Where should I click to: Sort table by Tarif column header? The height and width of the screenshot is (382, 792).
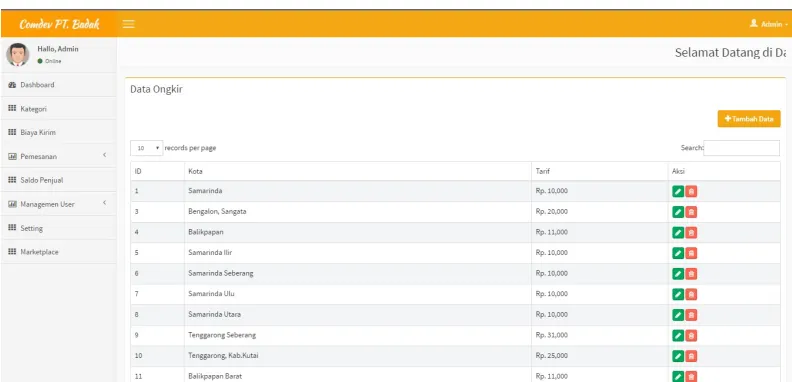(600, 171)
